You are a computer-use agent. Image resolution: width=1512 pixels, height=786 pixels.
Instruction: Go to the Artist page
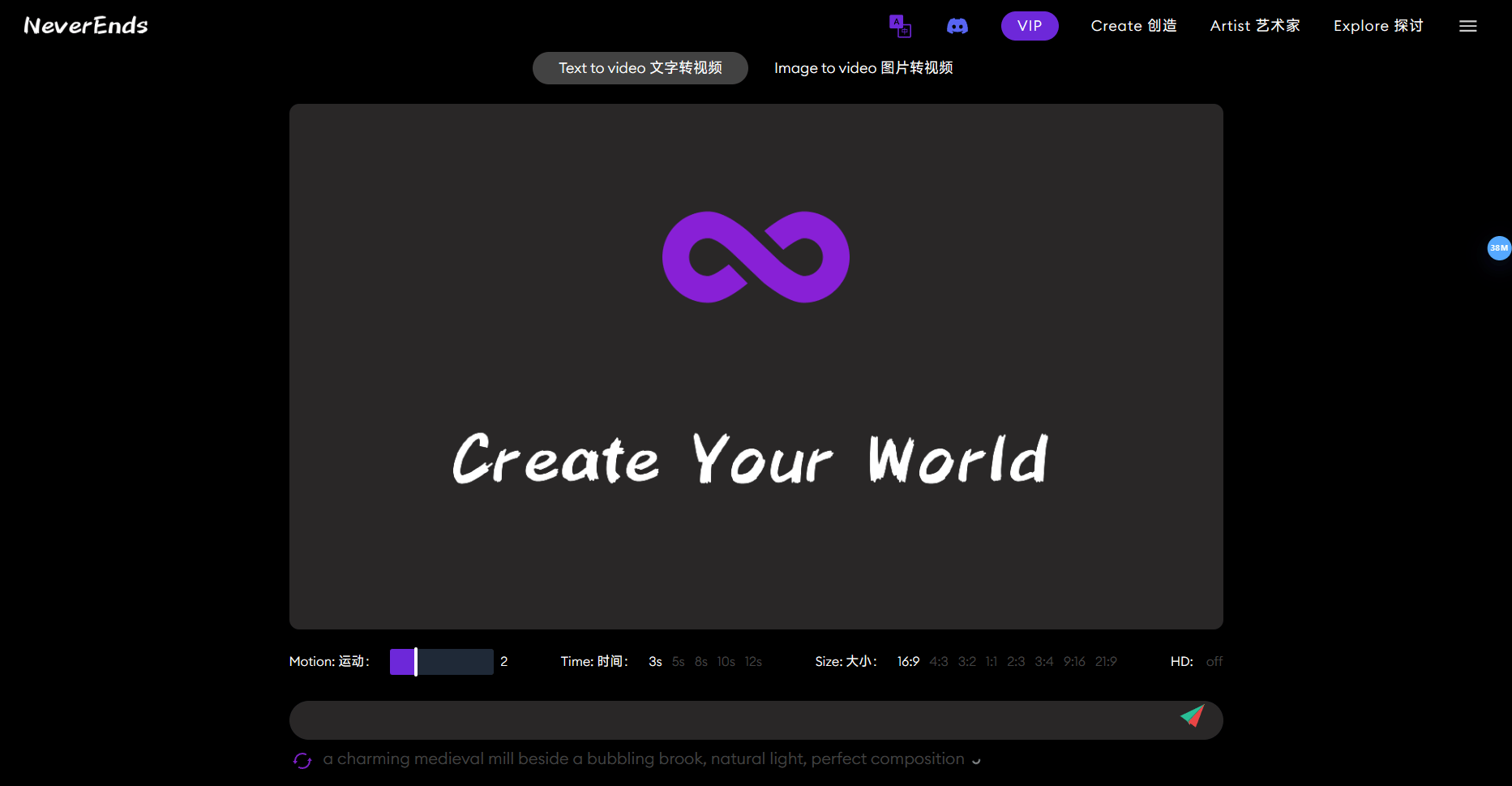click(1254, 26)
